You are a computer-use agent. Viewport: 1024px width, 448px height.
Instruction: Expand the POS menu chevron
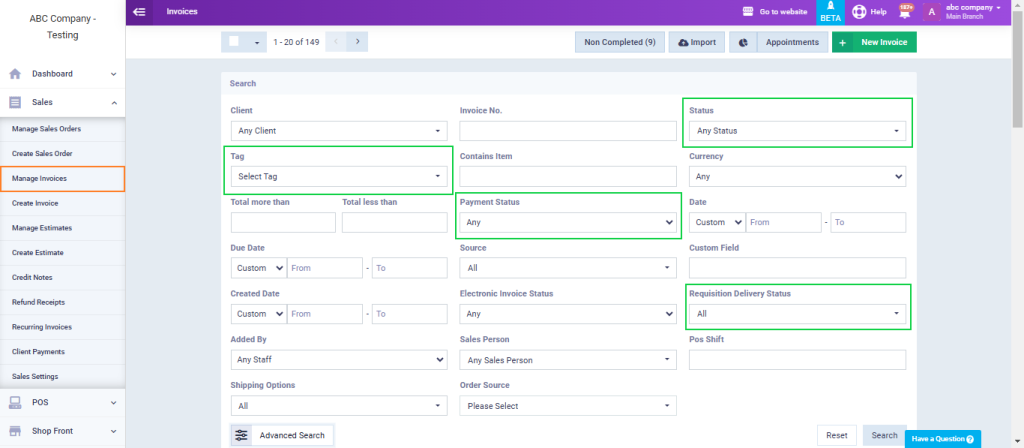114,403
